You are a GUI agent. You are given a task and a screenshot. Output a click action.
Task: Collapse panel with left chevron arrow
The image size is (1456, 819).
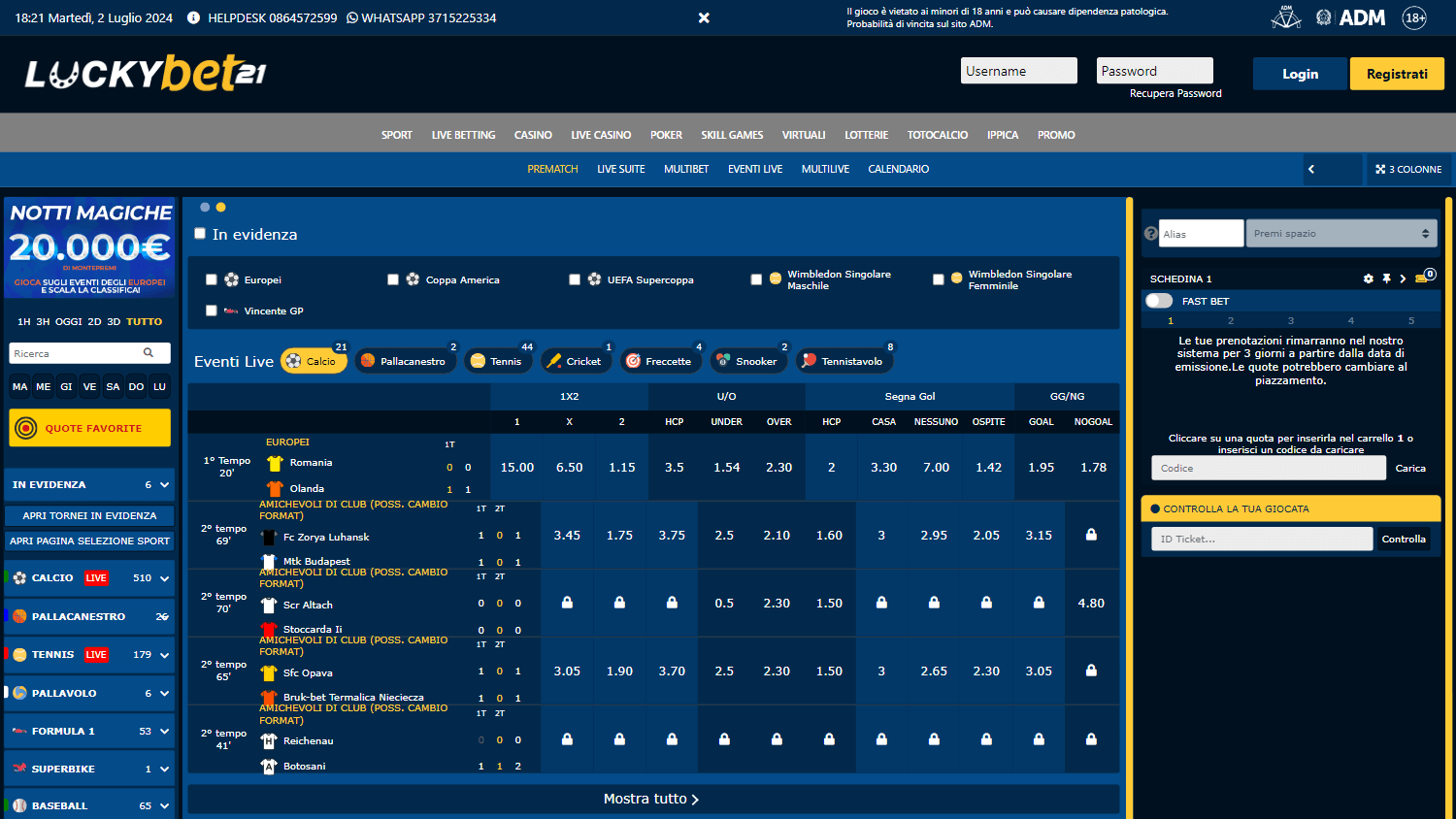(1311, 169)
